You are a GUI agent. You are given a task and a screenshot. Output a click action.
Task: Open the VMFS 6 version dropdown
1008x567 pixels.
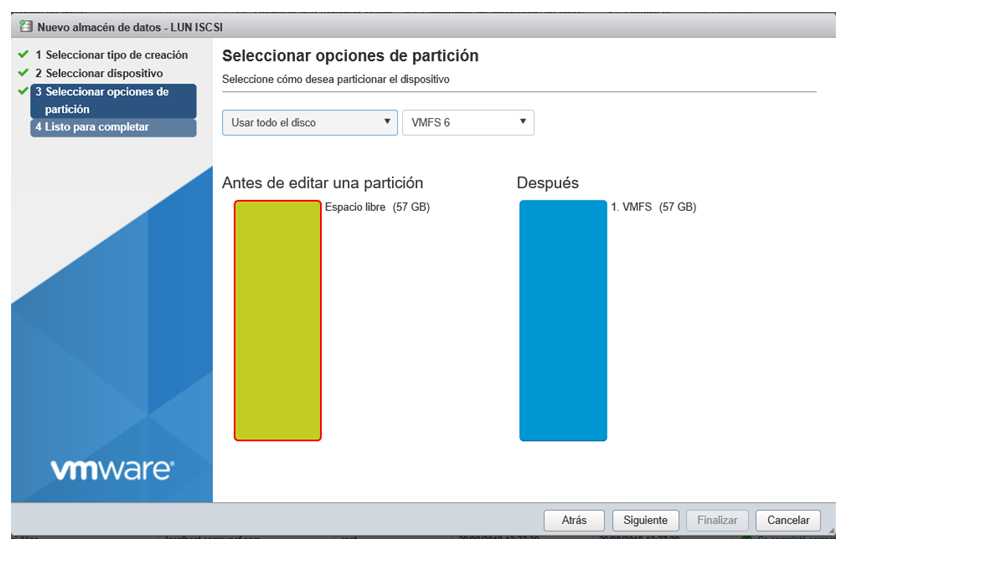(468, 122)
